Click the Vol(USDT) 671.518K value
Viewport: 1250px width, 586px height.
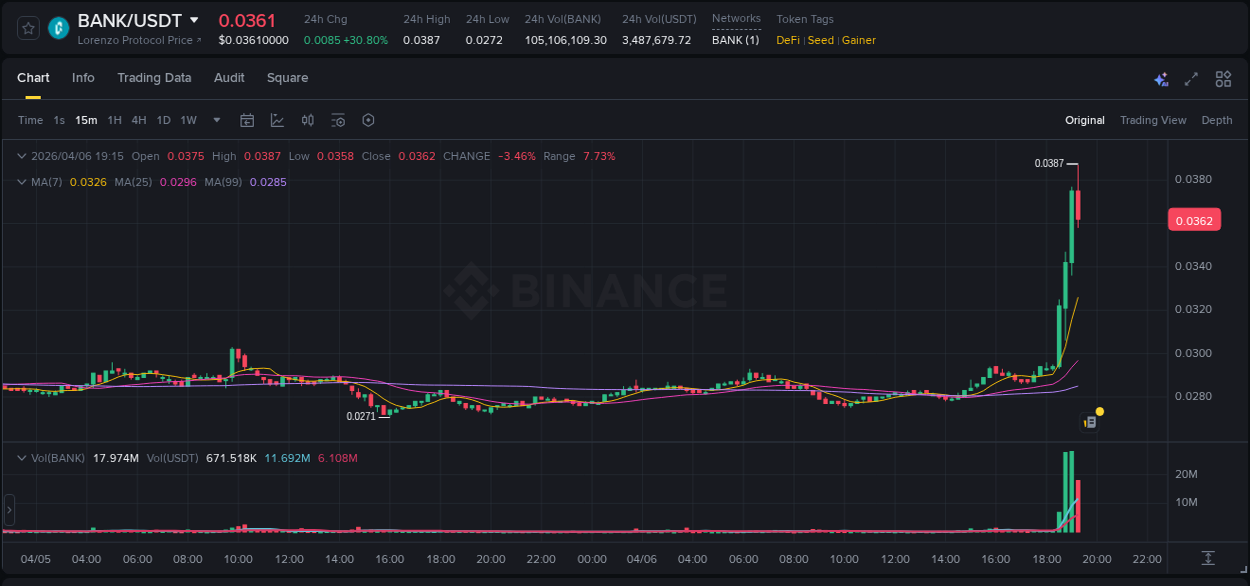(231, 458)
